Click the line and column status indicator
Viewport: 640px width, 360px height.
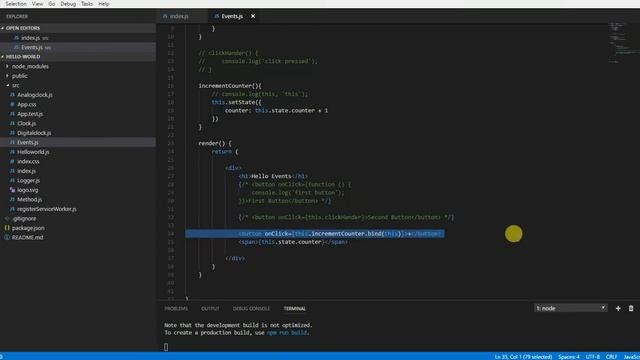click(523, 357)
